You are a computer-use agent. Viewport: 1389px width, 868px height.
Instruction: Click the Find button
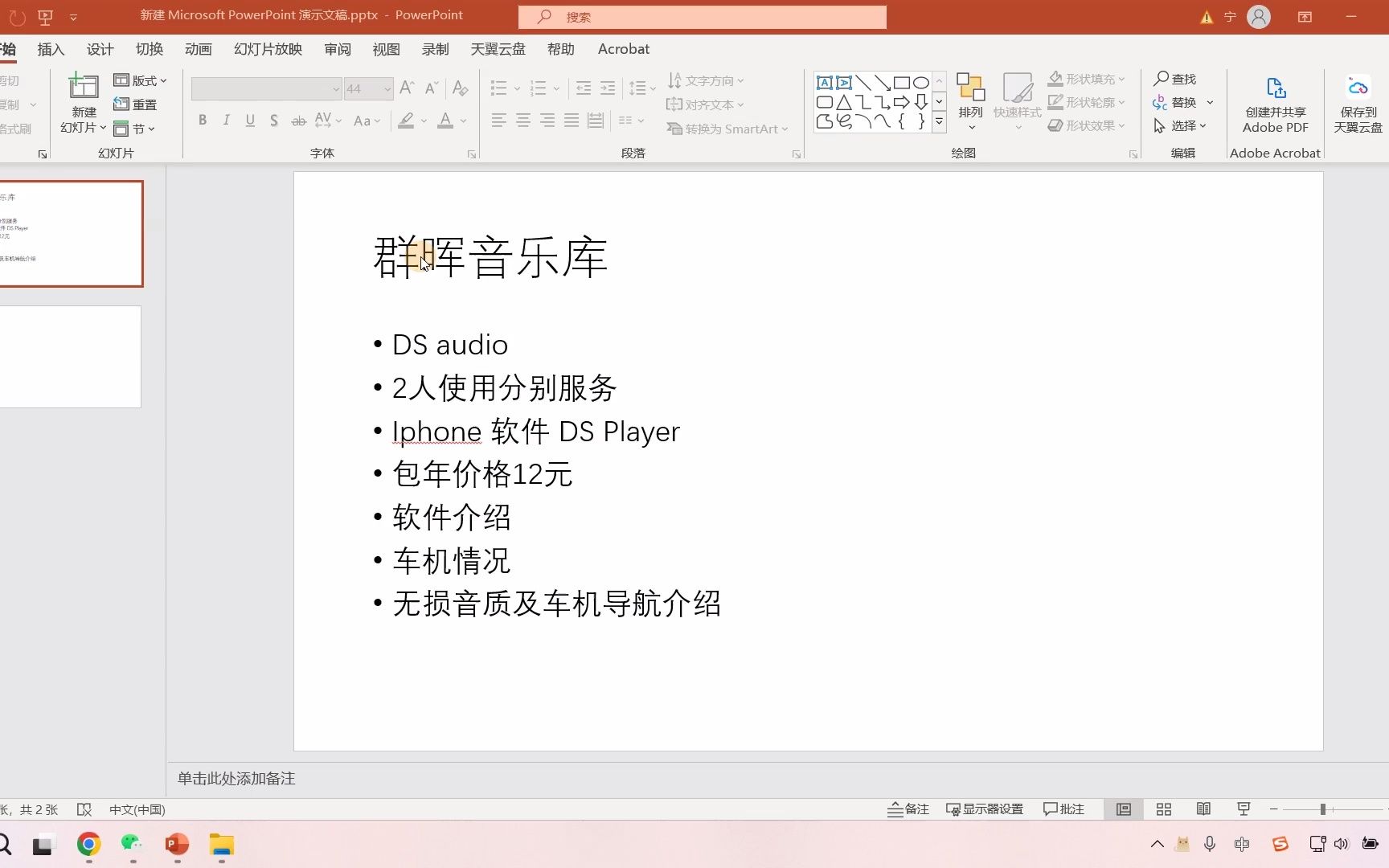point(1175,79)
